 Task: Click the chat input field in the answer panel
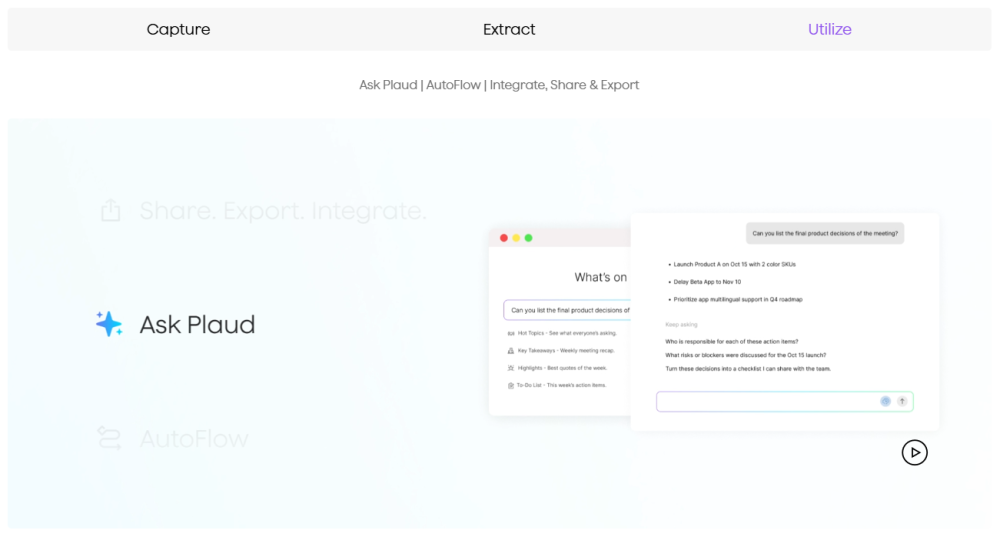784,401
